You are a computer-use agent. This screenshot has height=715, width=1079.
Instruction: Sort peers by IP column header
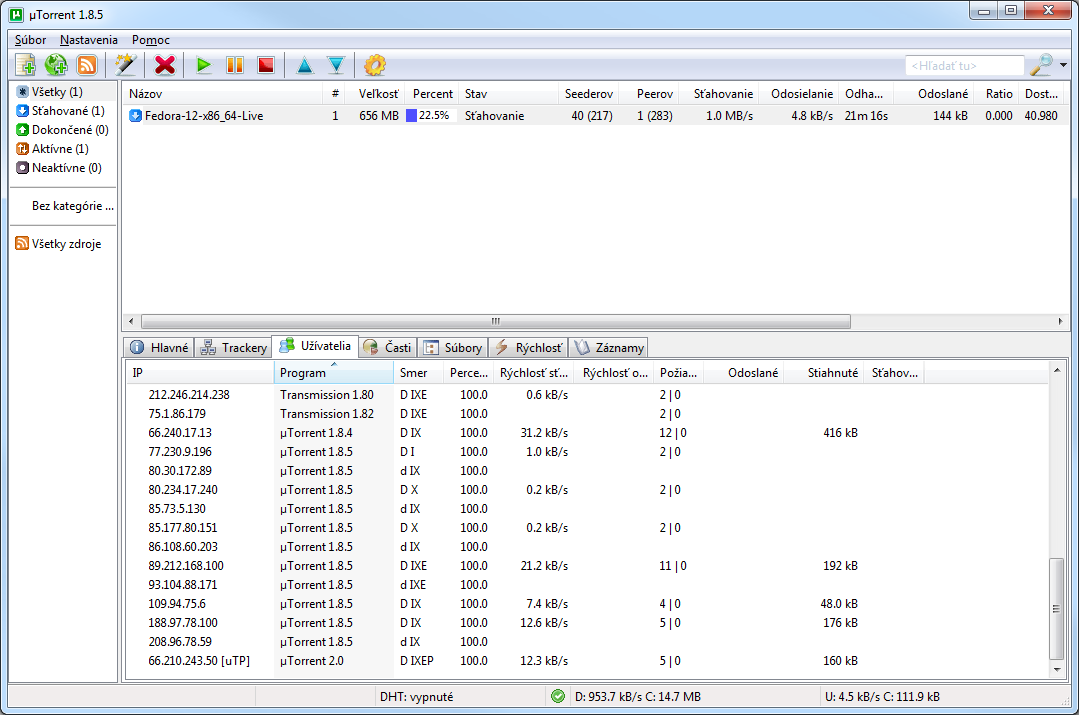click(x=200, y=373)
